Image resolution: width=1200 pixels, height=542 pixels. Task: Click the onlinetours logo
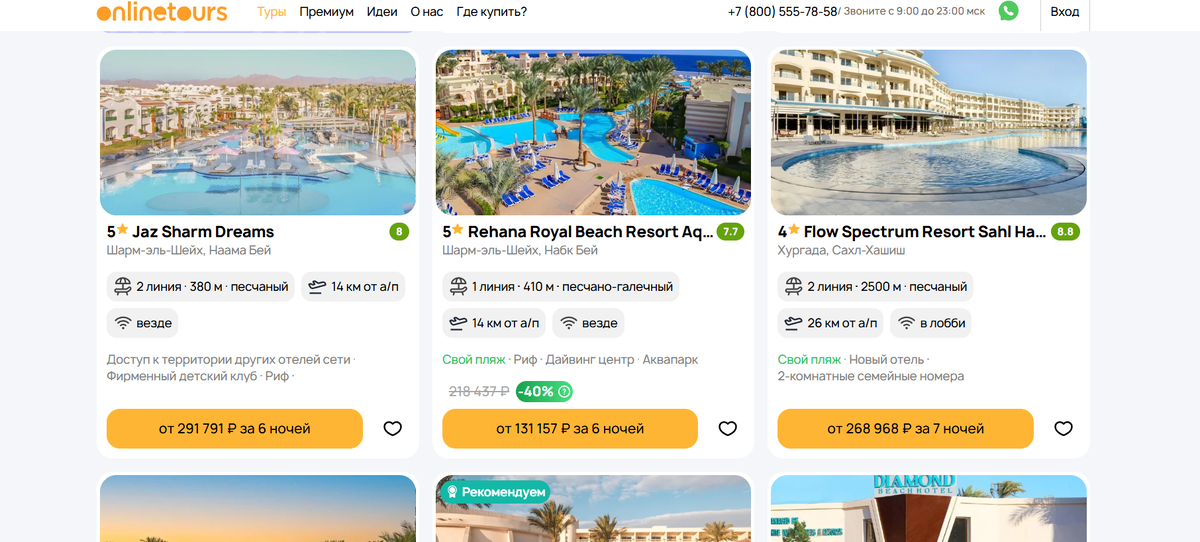click(162, 12)
